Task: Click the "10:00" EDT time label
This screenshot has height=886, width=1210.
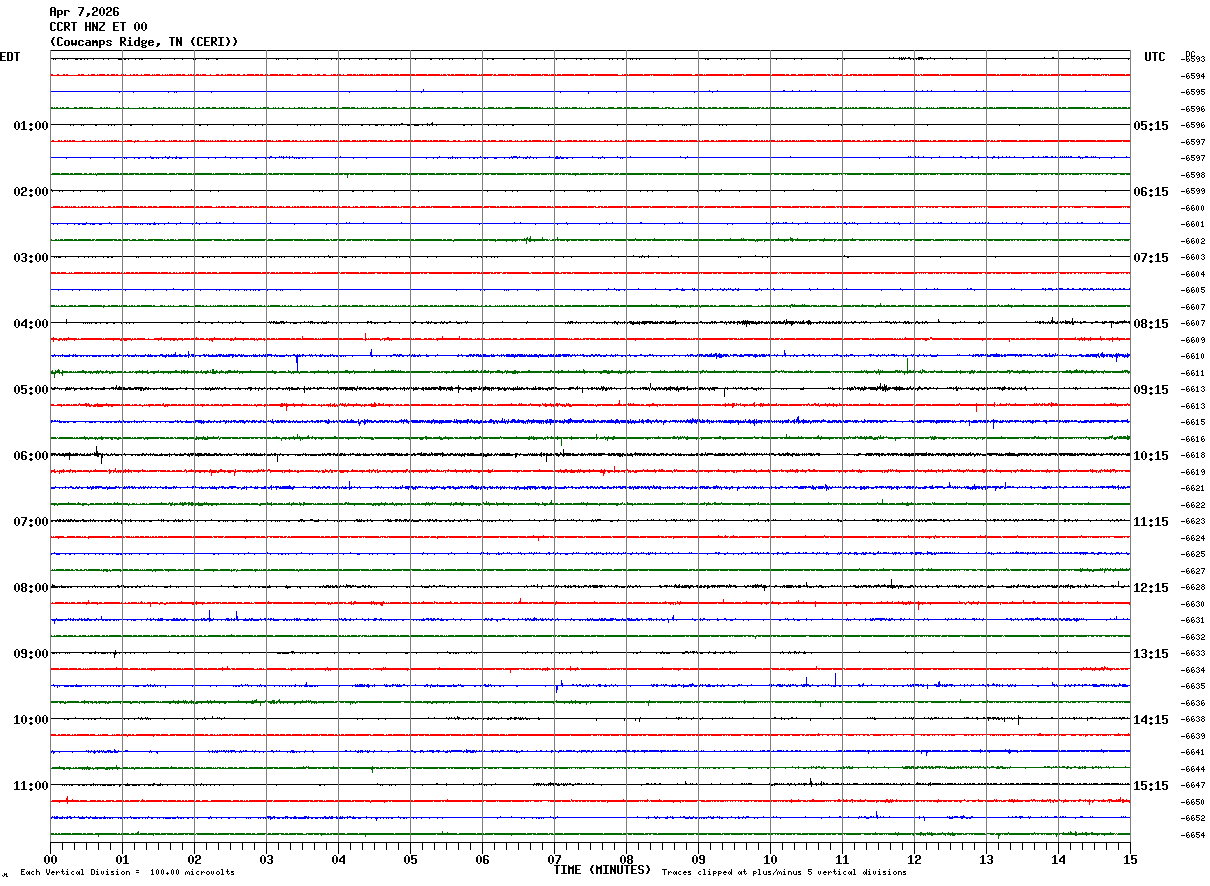Action: 31,720
